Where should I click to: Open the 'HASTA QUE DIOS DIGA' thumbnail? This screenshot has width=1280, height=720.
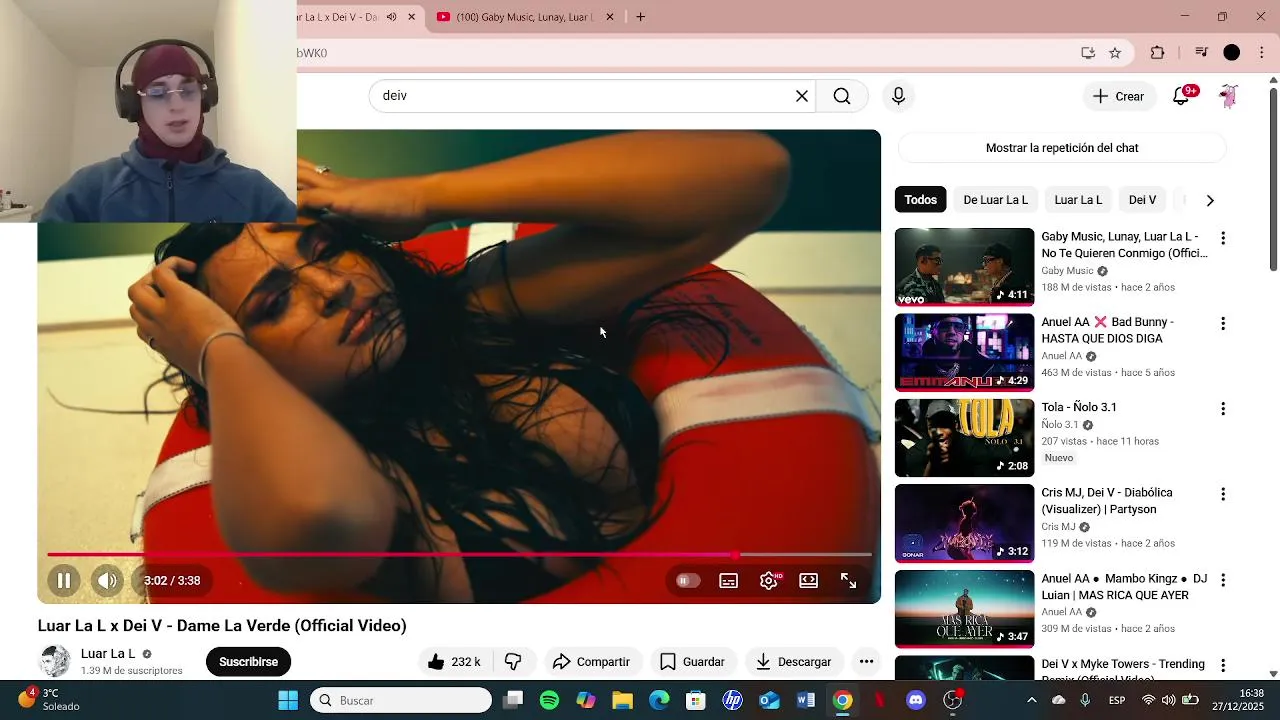tap(964, 352)
